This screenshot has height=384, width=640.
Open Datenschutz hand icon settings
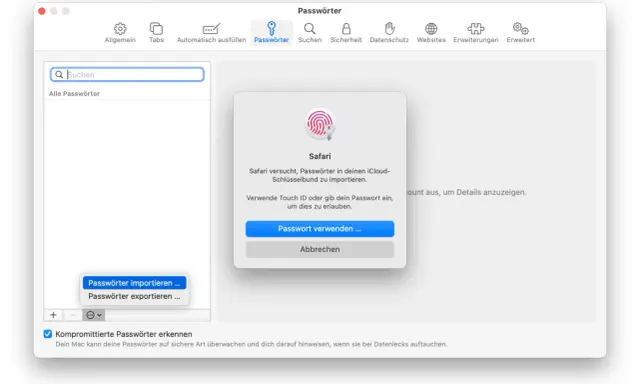[x=389, y=32]
